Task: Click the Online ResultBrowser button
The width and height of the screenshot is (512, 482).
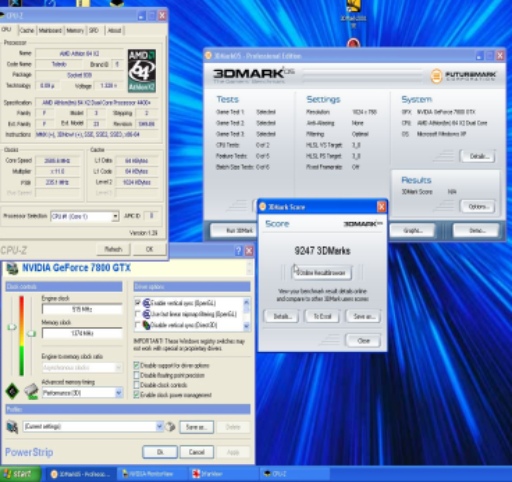Action: point(321,273)
